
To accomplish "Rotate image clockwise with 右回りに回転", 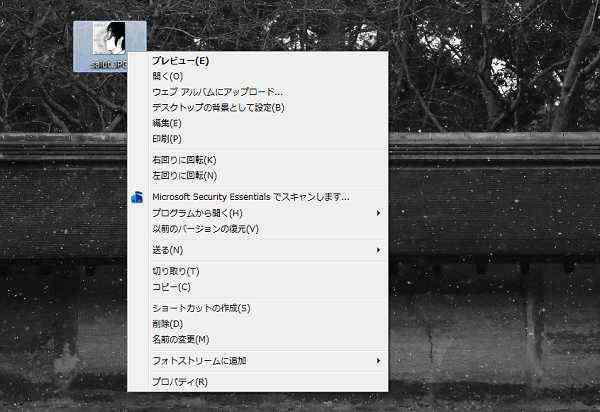I will coord(184,160).
